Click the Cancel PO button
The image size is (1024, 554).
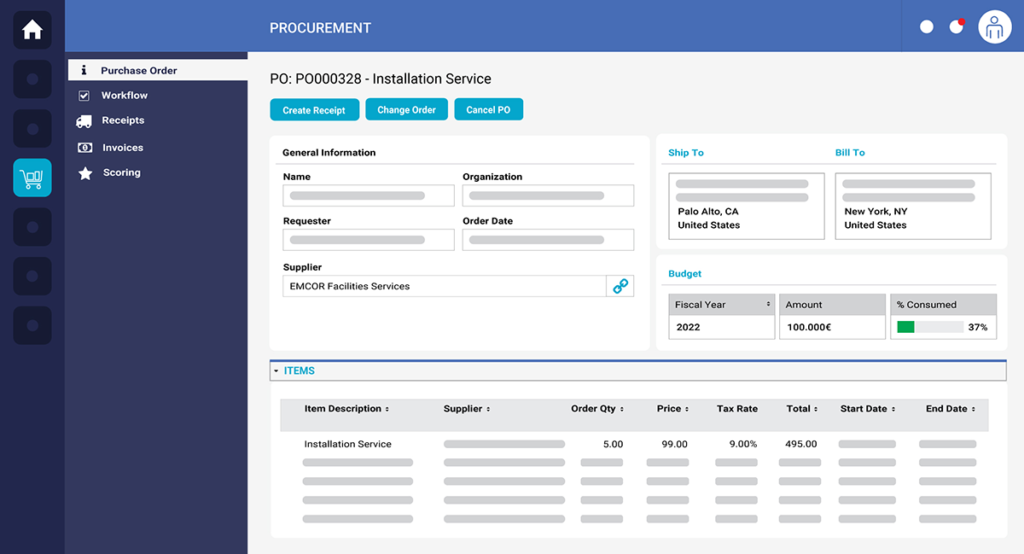488,110
